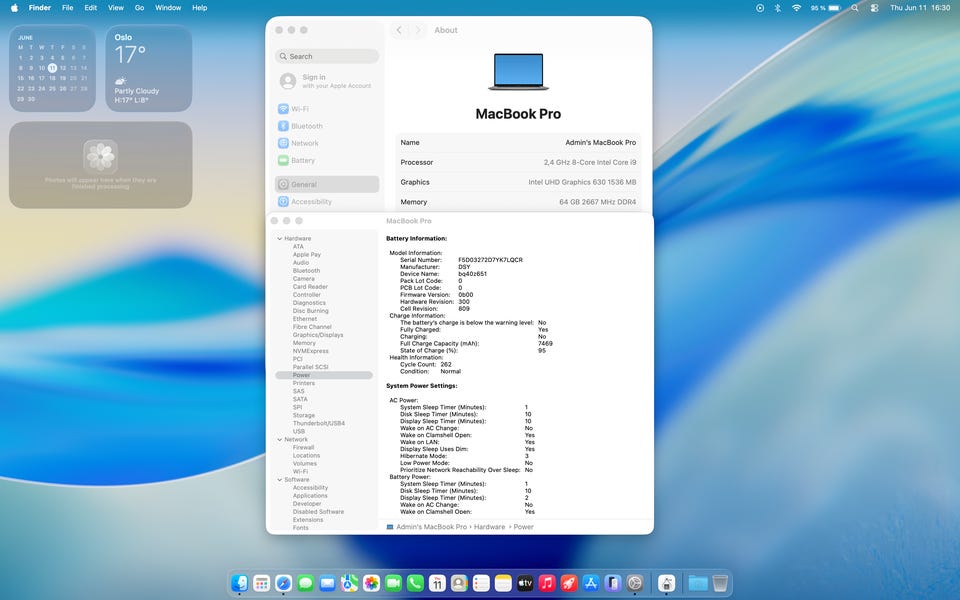Open the Edit menu

(x=91, y=8)
